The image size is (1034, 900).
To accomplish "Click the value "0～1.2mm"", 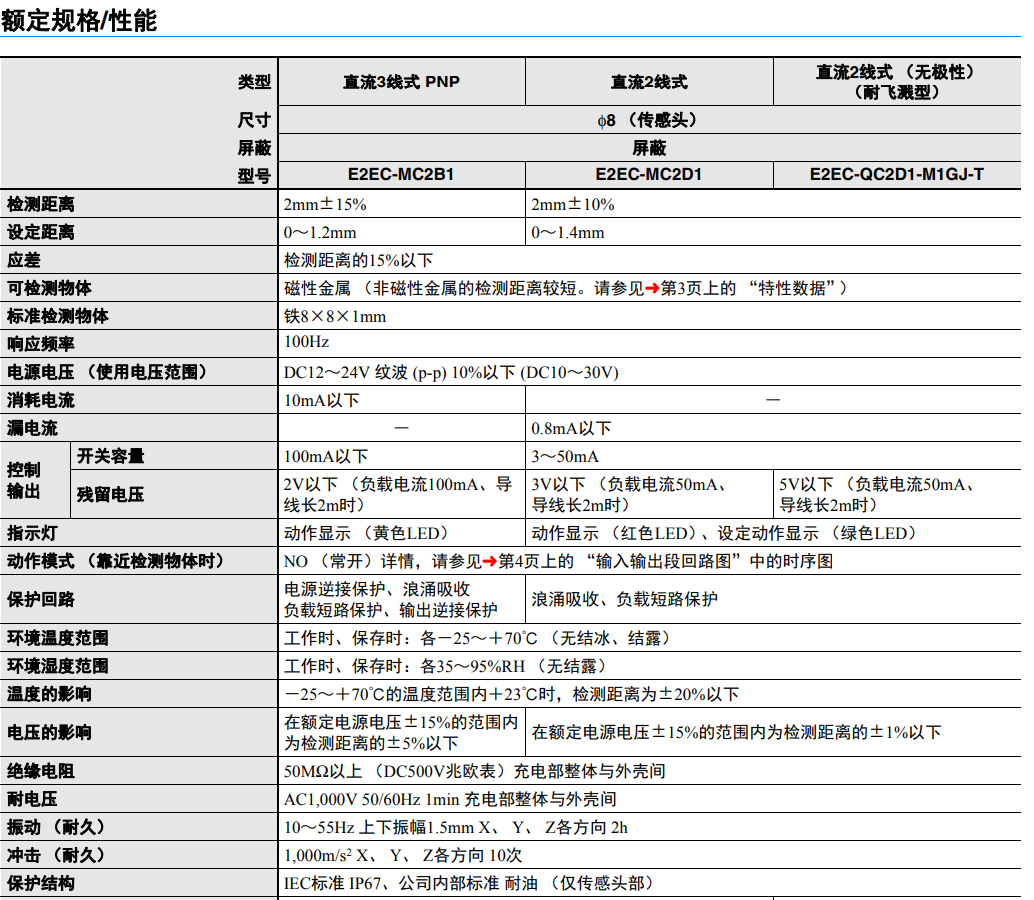I will (320, 233).
